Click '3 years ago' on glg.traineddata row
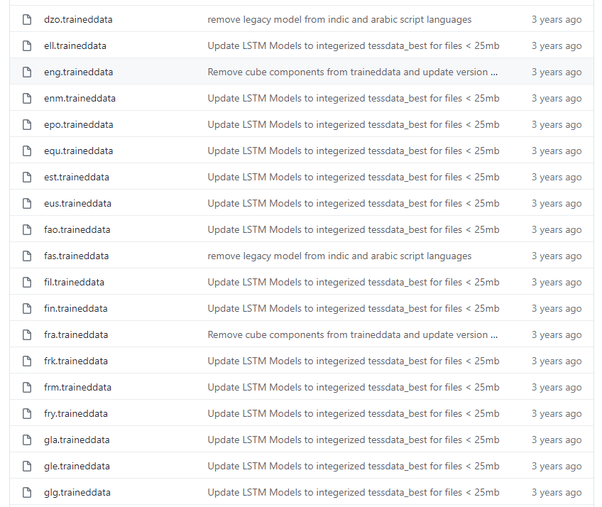The height and width of the screenshot is (507, 602). pos(556,492)
